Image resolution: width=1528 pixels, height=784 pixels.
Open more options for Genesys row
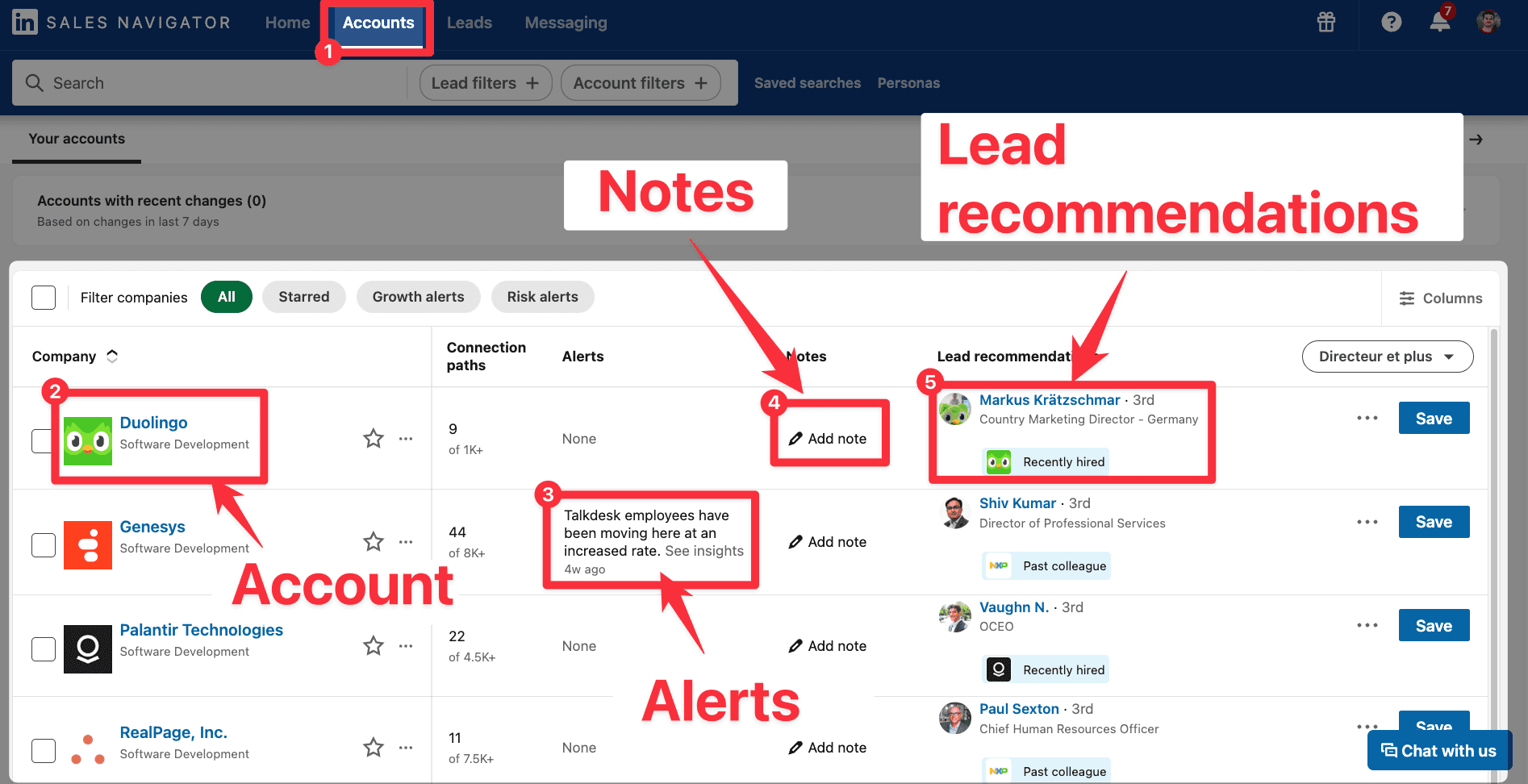tap(406, 542)
